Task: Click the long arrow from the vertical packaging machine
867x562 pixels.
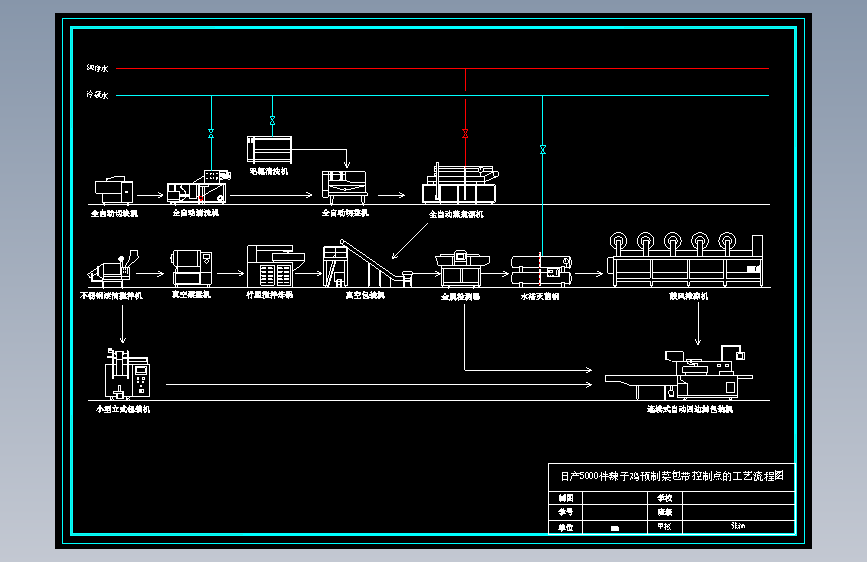Action: point(379,384)
